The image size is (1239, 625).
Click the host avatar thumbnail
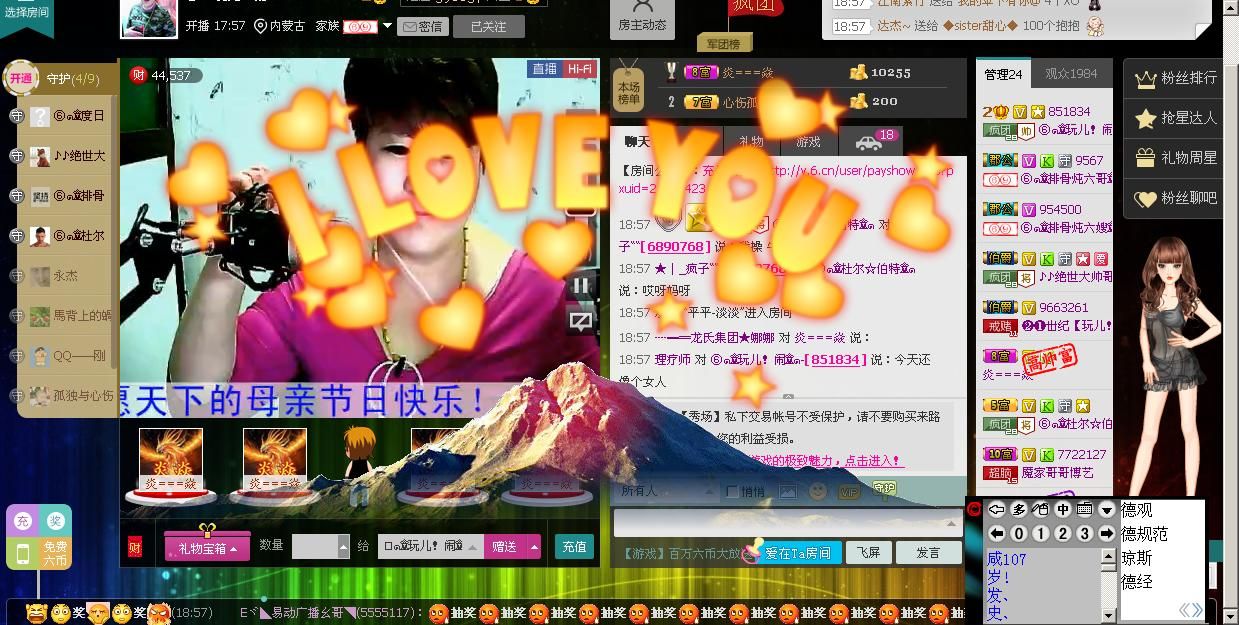tap(149, 17)
